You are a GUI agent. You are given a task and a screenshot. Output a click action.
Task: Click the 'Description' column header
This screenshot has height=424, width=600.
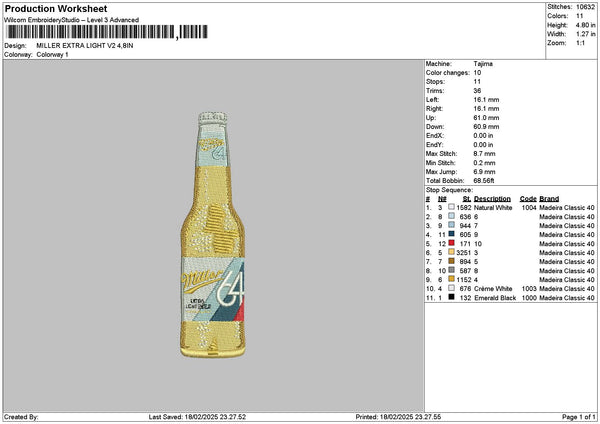(492, 199)
